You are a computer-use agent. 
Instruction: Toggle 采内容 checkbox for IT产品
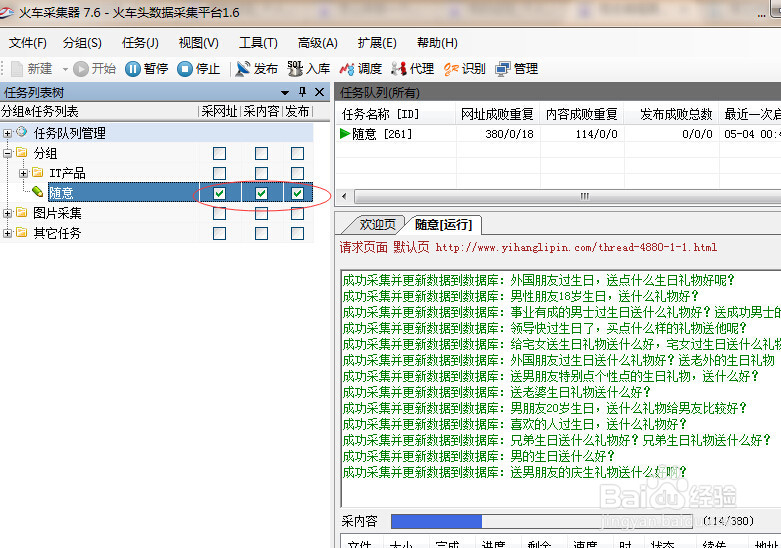(x=261, y=173)
